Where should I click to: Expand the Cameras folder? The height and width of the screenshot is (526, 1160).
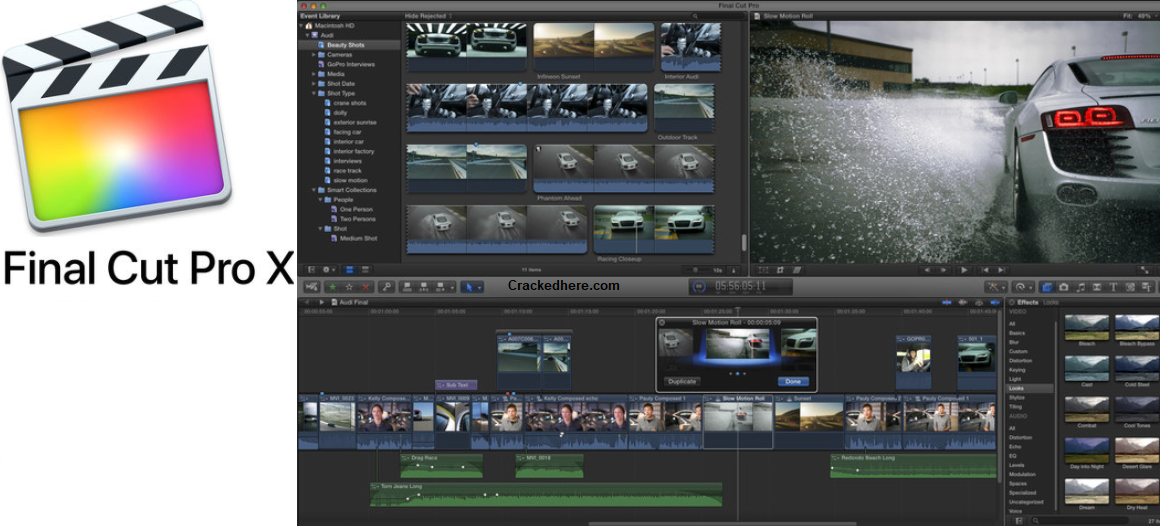coord(314,55)
